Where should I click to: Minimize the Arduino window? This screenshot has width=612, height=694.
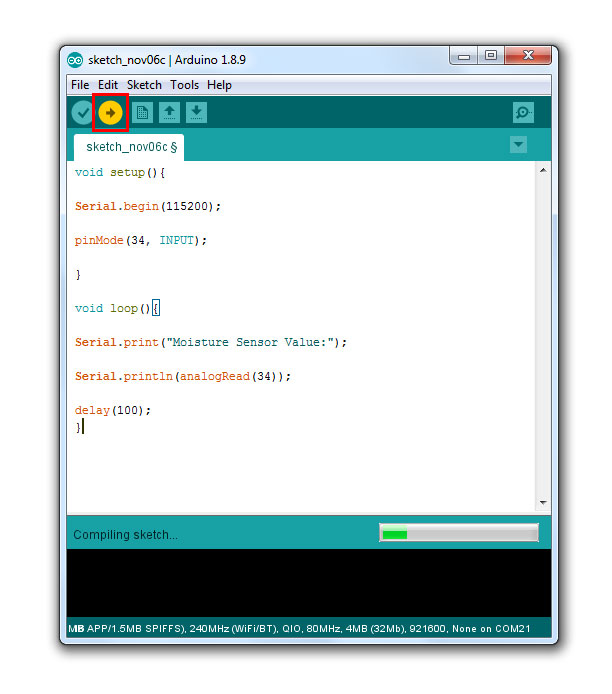pos(464,56)
